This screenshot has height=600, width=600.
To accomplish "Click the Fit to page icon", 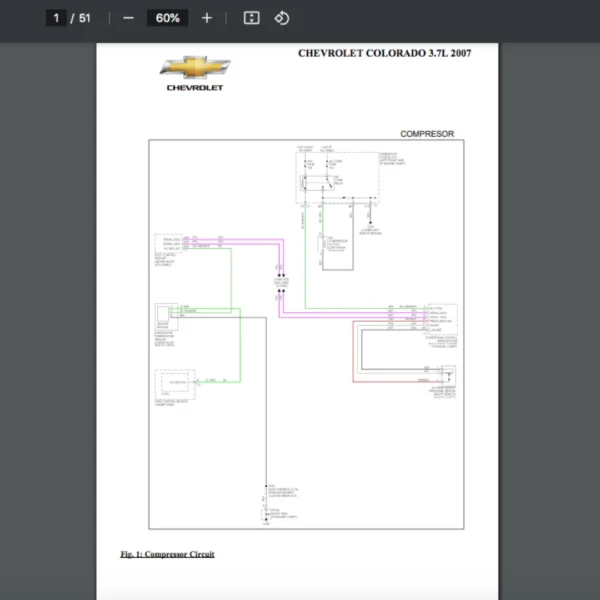I will tap(252, 18).
